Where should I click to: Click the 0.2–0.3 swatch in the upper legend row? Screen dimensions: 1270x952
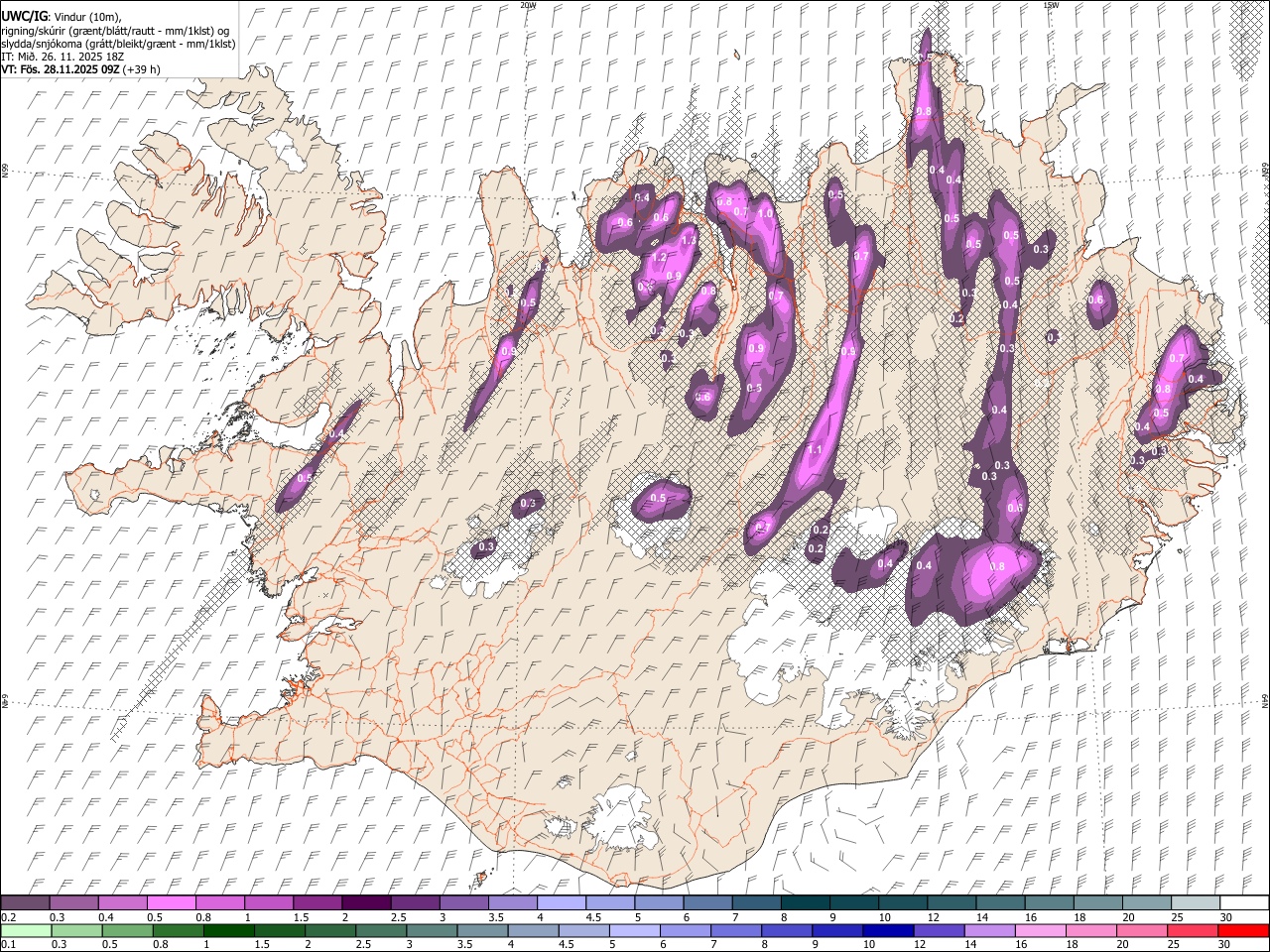point(26,902)
